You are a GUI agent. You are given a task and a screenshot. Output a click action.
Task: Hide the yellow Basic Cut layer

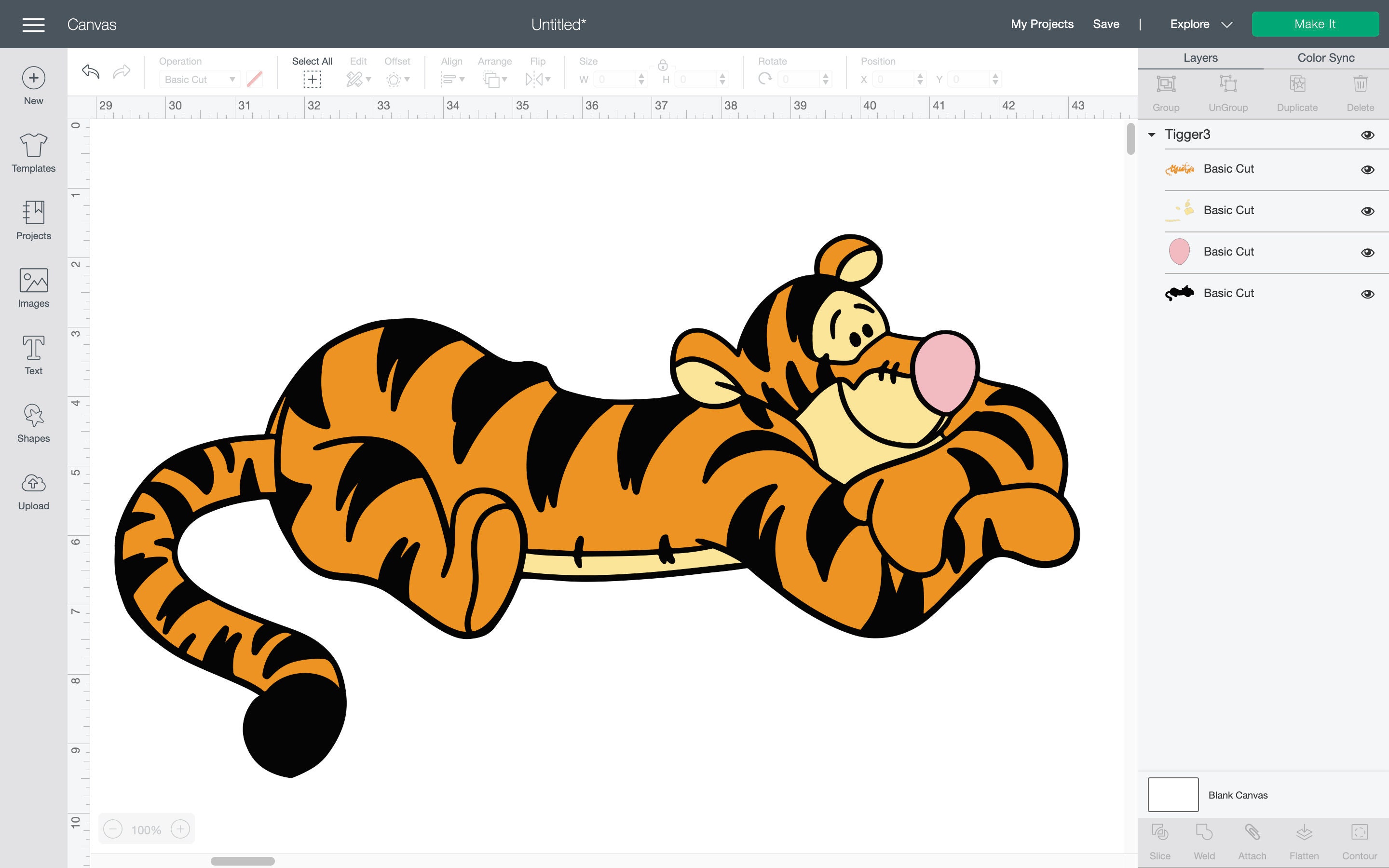(x=1367, y=211)
